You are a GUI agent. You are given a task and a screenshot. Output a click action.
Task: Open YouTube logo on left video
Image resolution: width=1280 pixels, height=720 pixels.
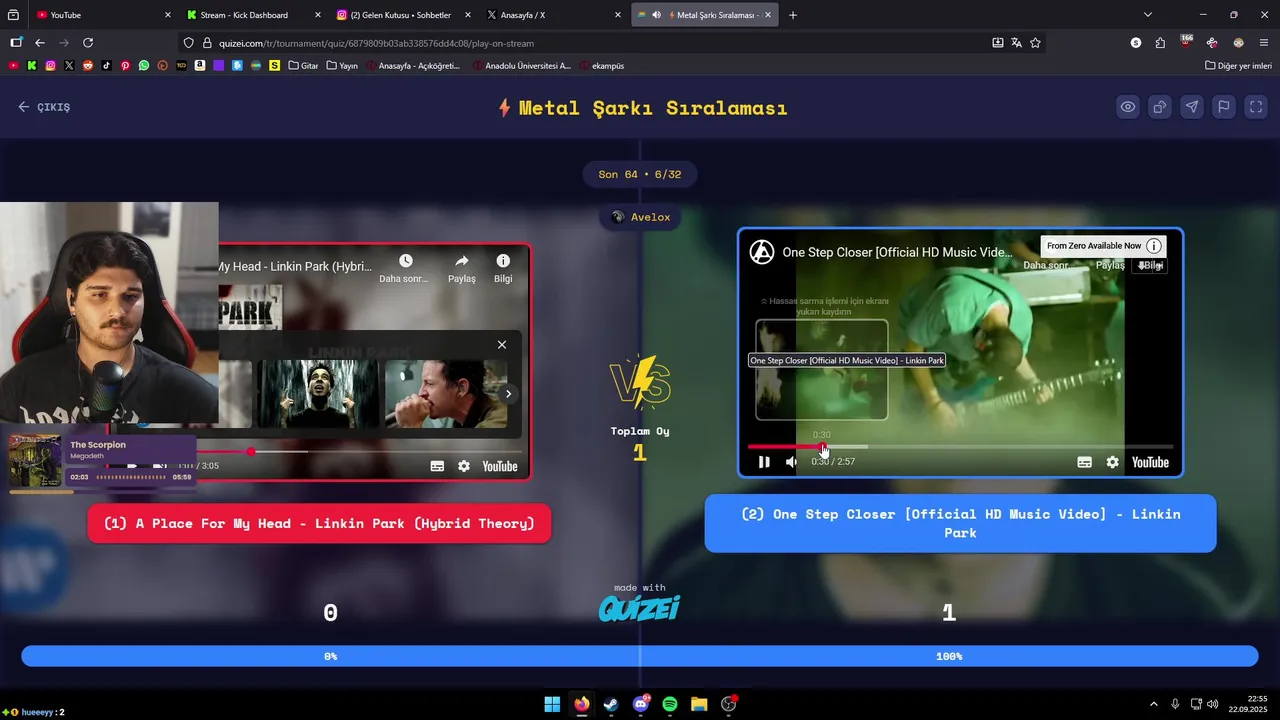coord(500,466)
